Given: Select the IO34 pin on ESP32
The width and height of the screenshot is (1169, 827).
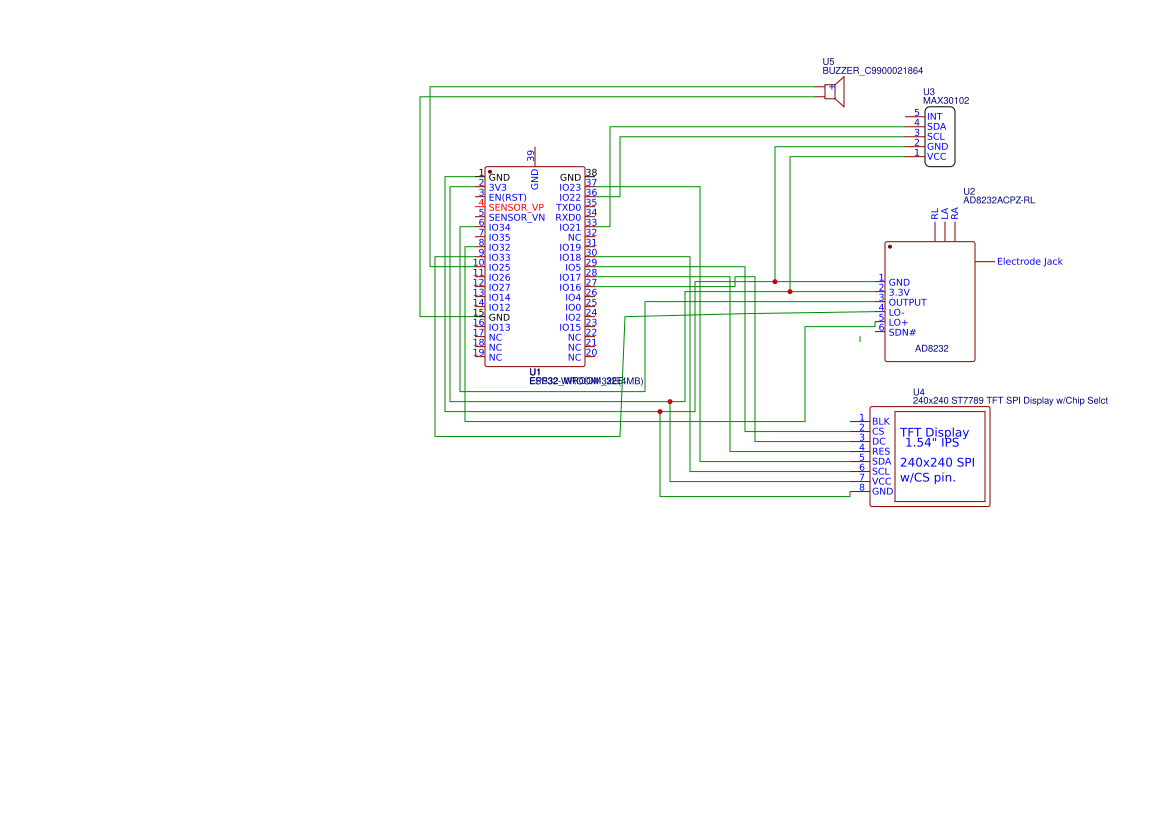Looking at the screenshot, I should (500, 228).
